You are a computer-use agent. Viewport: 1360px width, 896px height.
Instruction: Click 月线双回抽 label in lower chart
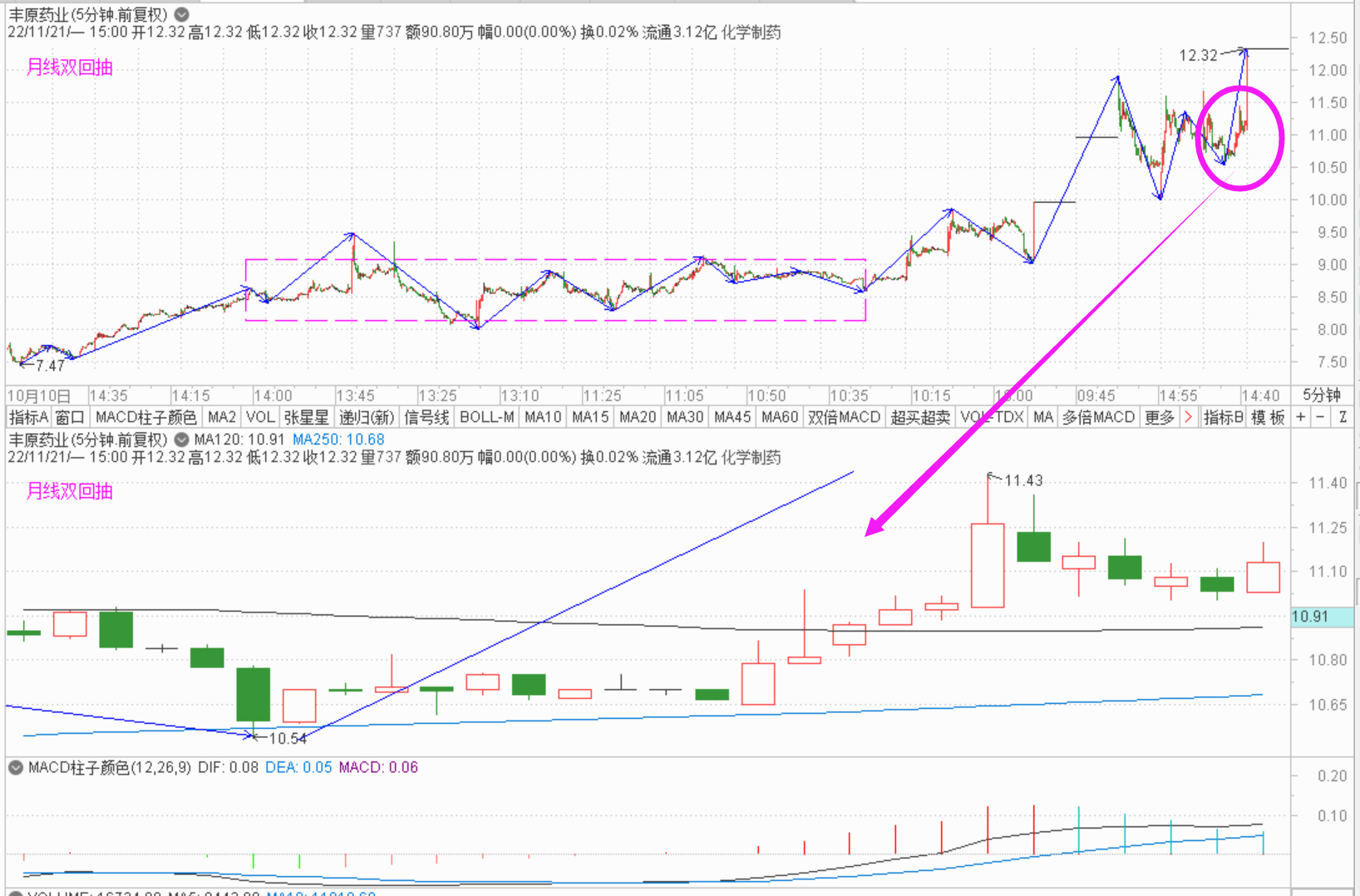tap(70, 491)
